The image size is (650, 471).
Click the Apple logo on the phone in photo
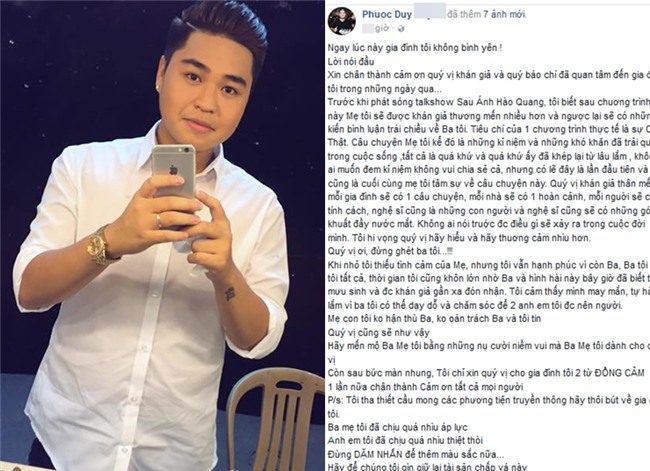point(173,170)
